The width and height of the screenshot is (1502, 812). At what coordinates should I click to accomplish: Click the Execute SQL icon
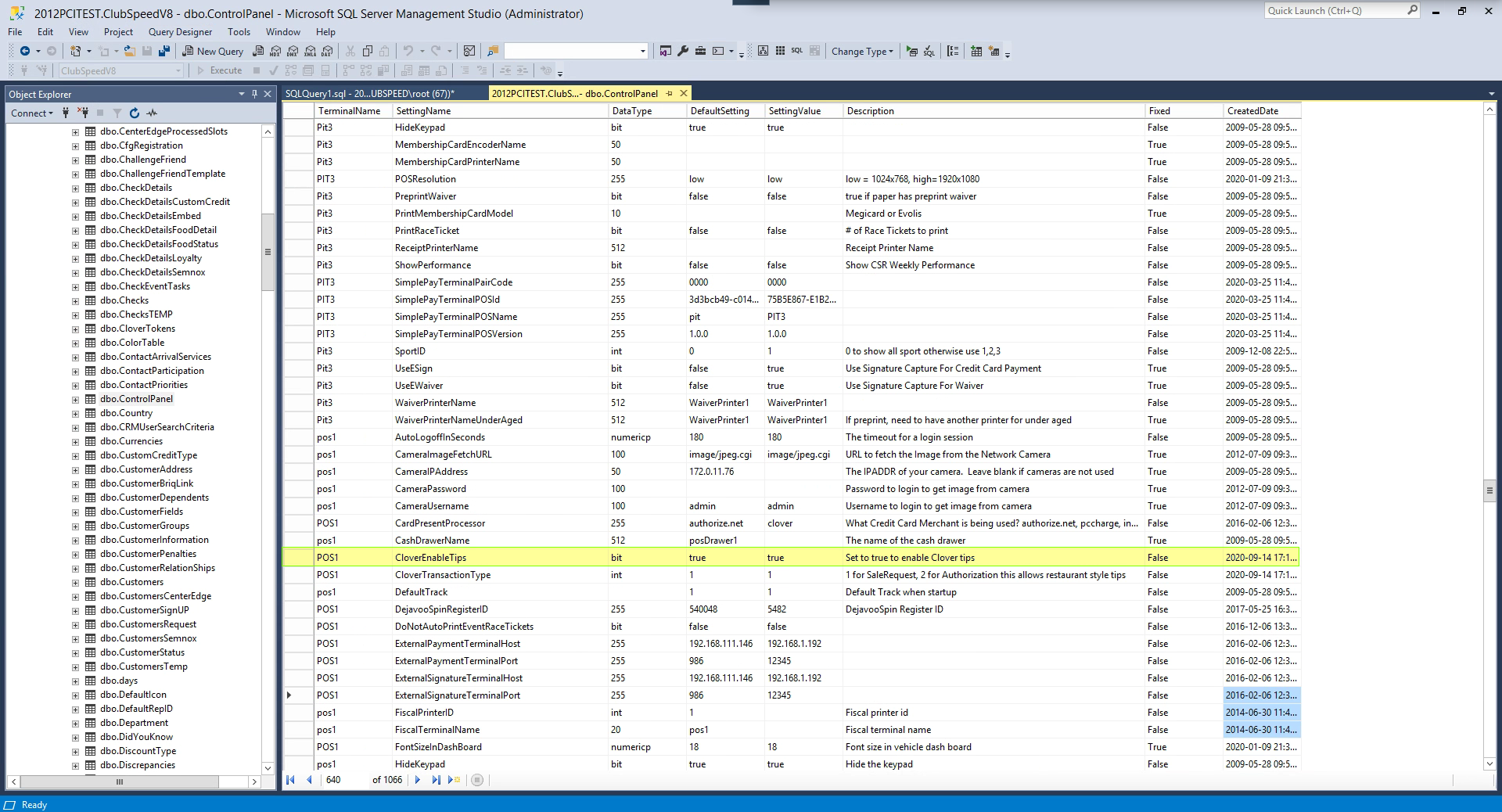coord(912,51)
